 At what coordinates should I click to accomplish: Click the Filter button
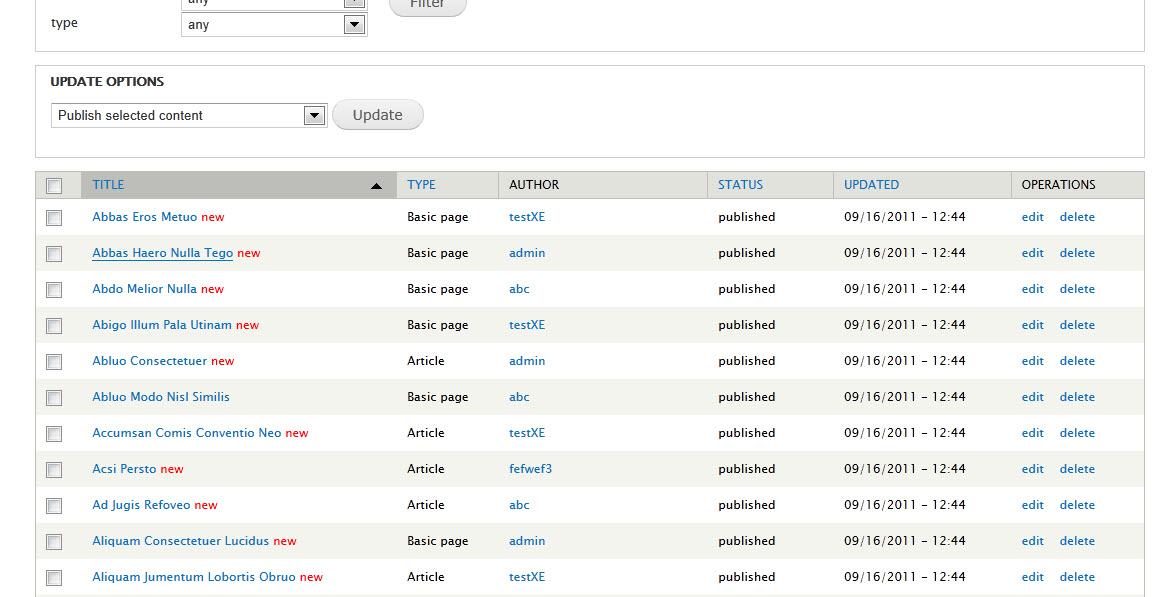click(427, 4)
